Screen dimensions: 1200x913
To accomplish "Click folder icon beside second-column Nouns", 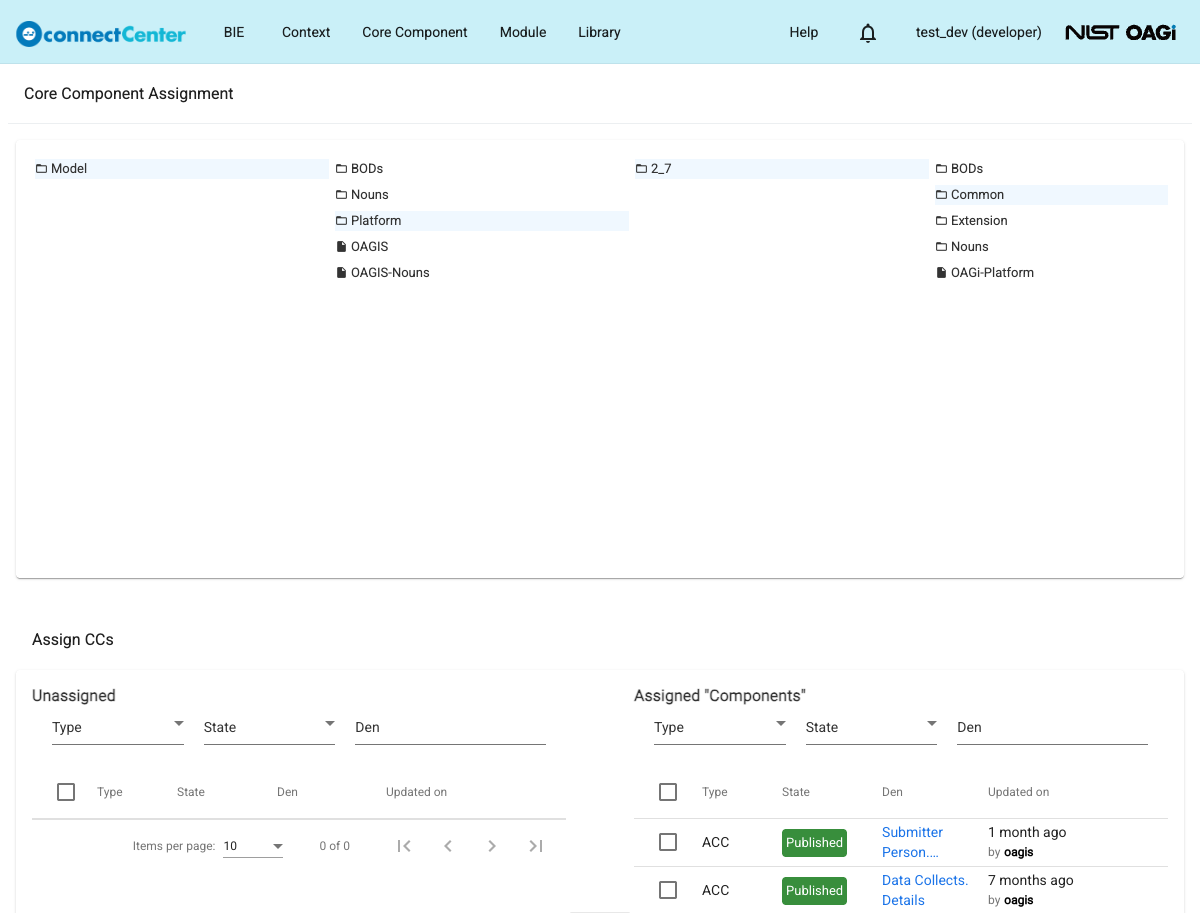I will coord(342,195).
